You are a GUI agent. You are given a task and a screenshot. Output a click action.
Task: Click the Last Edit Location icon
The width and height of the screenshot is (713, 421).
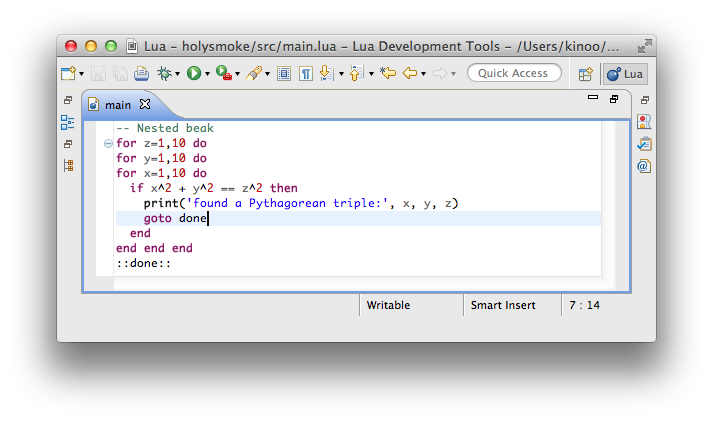tap(388, 73)
